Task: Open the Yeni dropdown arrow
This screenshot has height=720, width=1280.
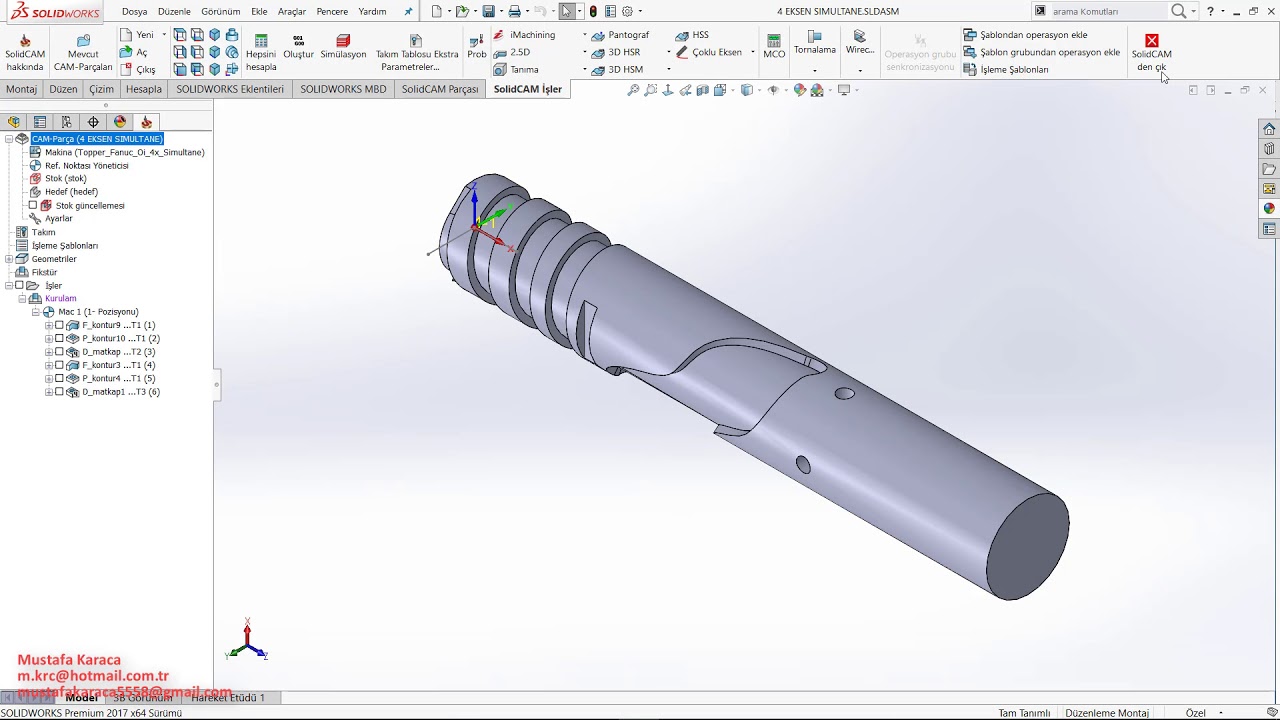Action: [x=164, y=35]
